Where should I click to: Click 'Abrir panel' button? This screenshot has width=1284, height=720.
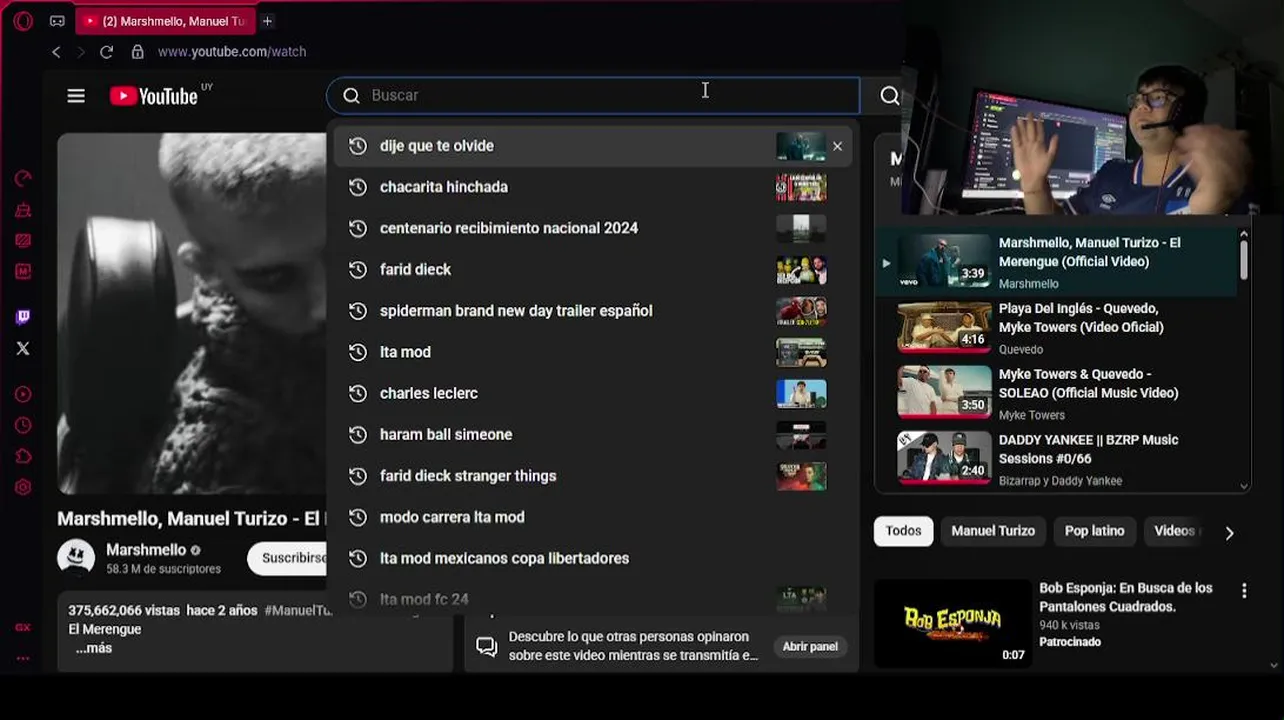click(x=810, y=647)
